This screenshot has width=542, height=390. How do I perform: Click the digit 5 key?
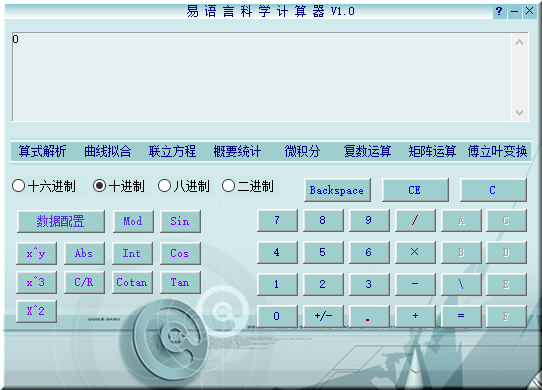point(323,252)
